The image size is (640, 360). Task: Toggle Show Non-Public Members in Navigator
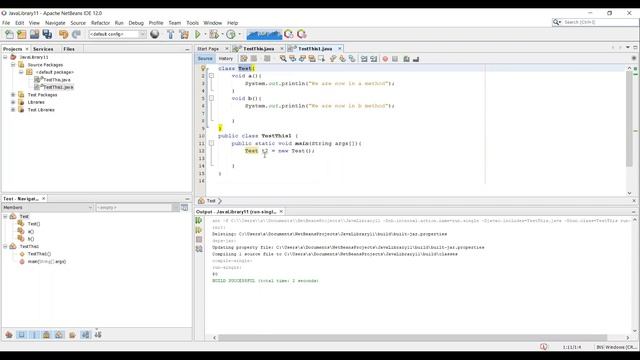coord(47,335)
